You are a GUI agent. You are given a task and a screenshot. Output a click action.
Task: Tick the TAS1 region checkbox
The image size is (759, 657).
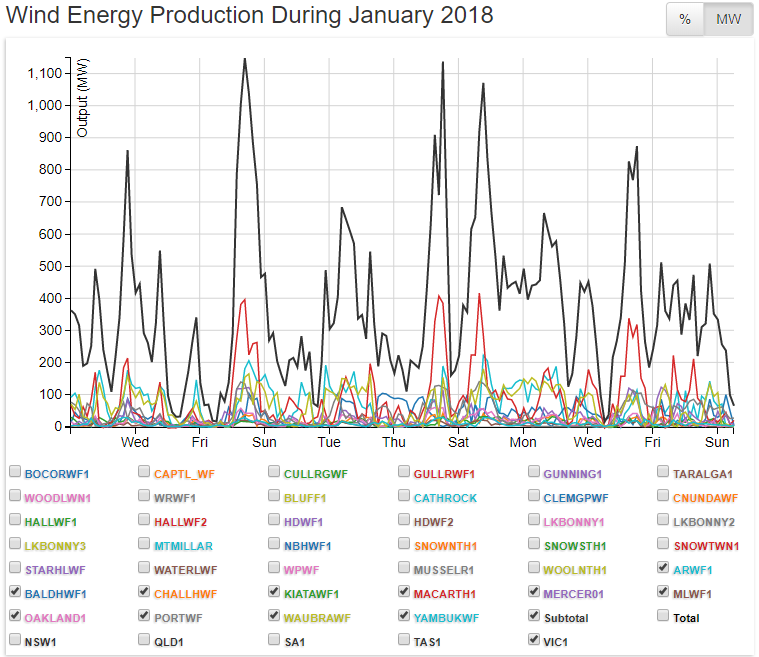(405, 640)
